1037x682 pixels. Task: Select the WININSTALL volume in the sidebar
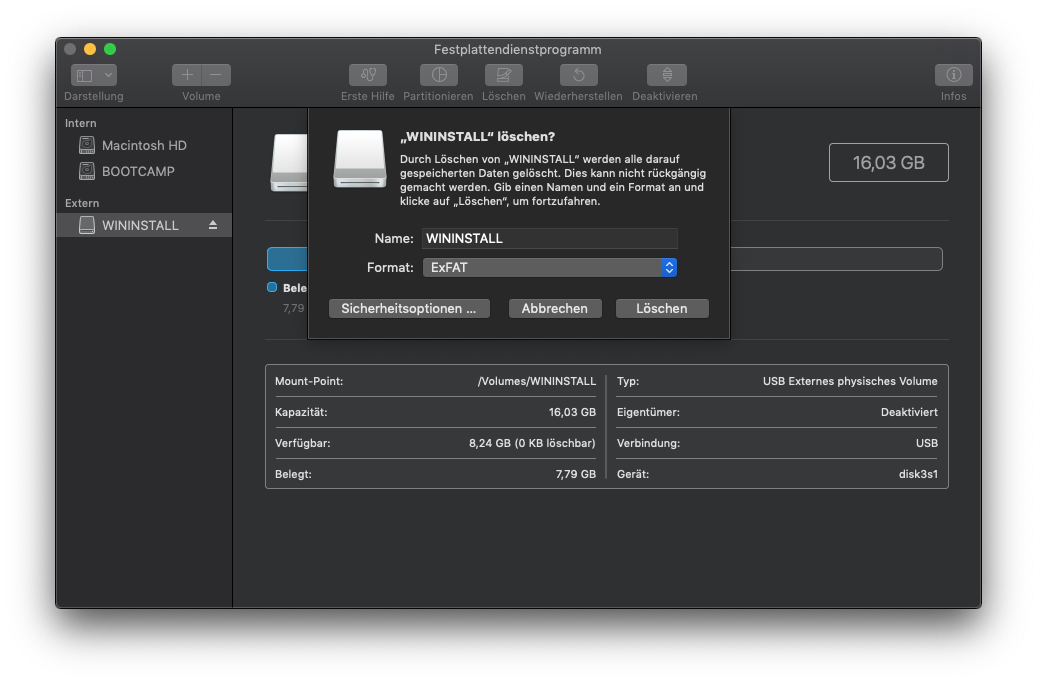144,225
